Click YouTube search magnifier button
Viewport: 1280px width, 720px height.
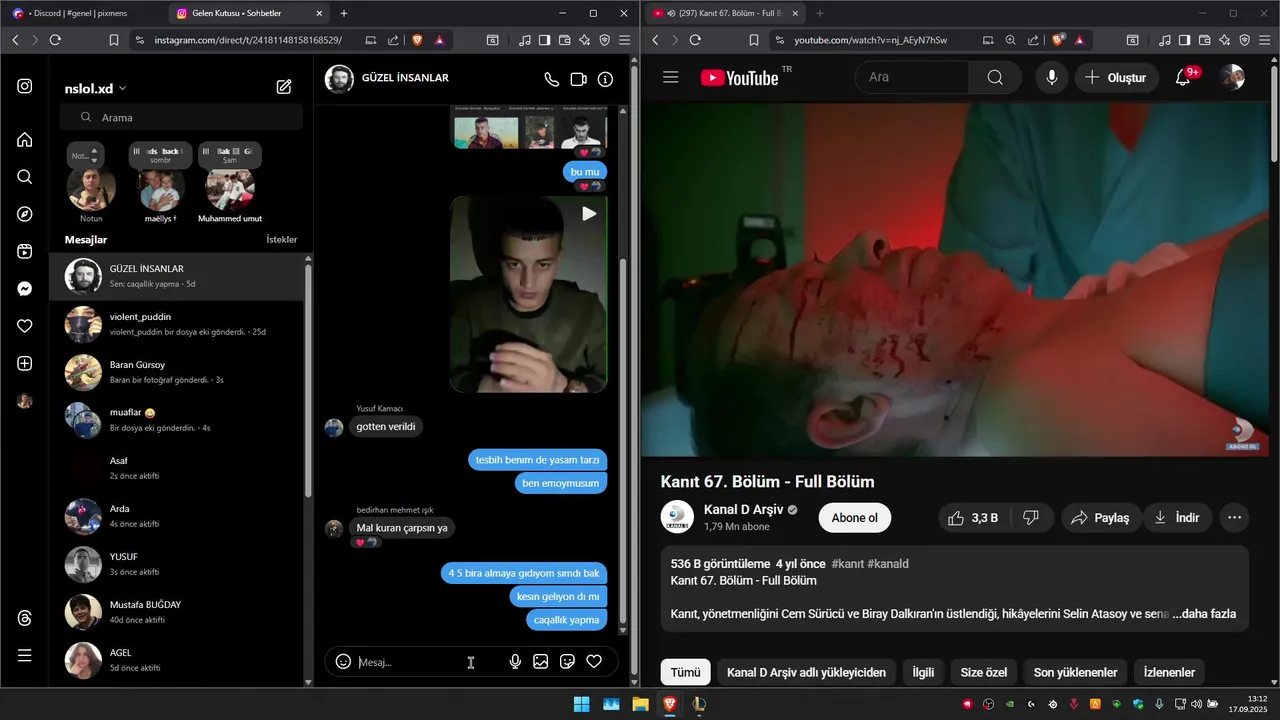click(995, 77)
